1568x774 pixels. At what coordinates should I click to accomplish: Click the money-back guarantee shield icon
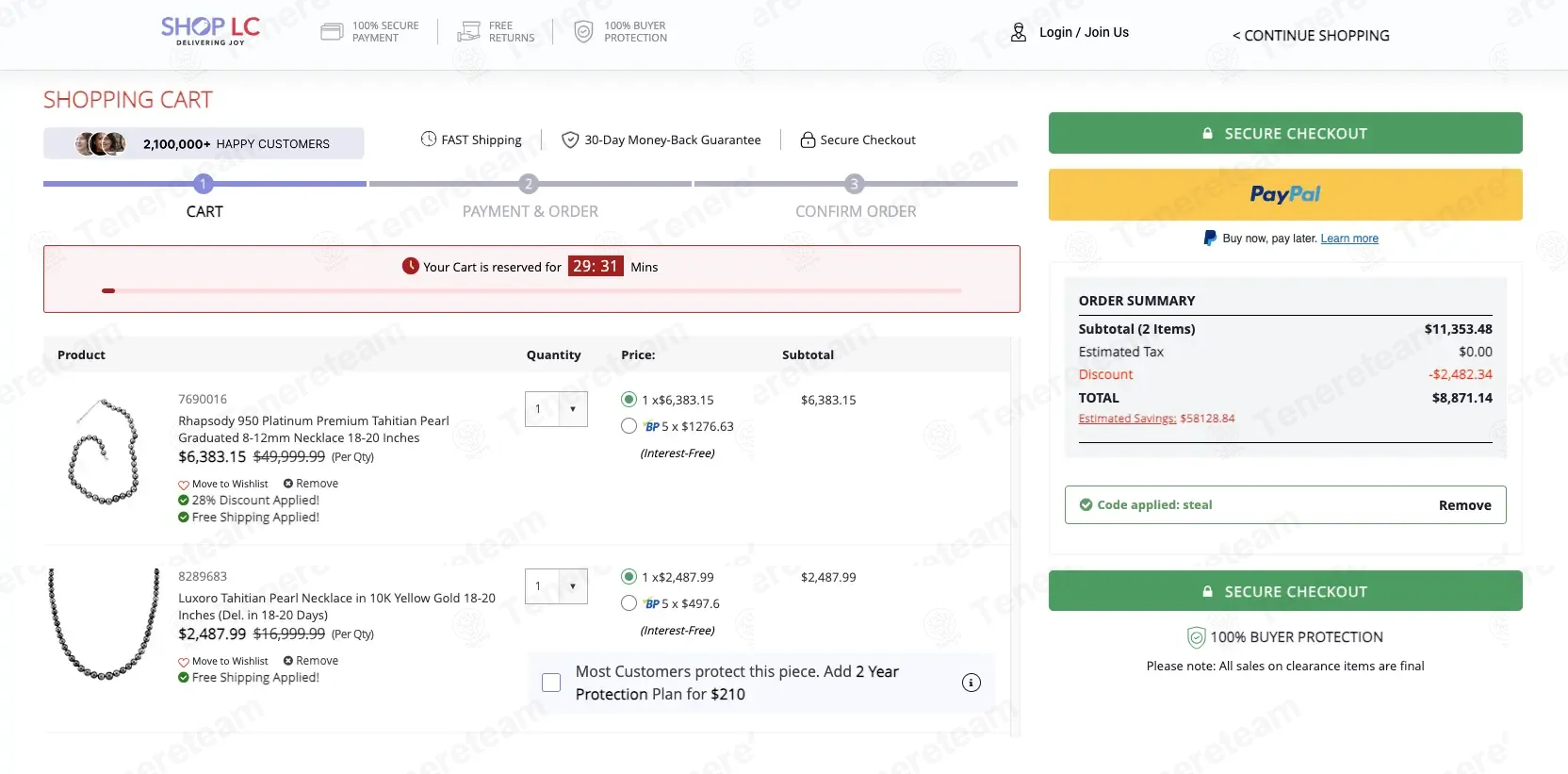[570, 140]
